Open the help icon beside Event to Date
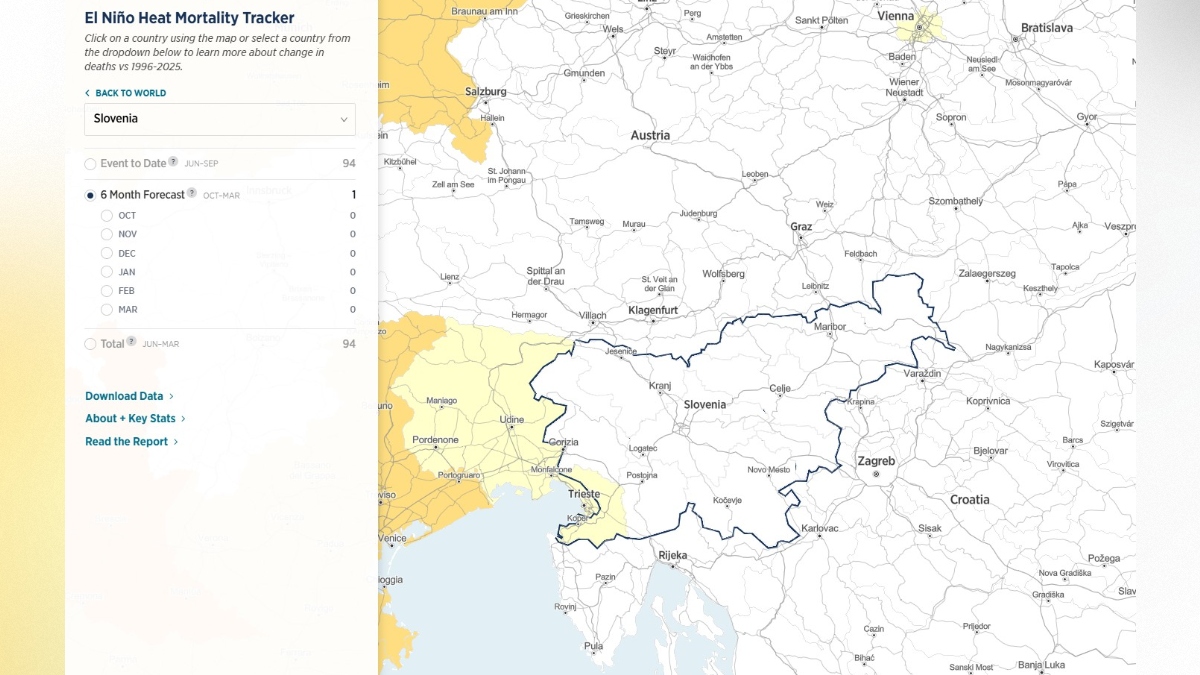The image size is (1200, 675). pos(173,162)
